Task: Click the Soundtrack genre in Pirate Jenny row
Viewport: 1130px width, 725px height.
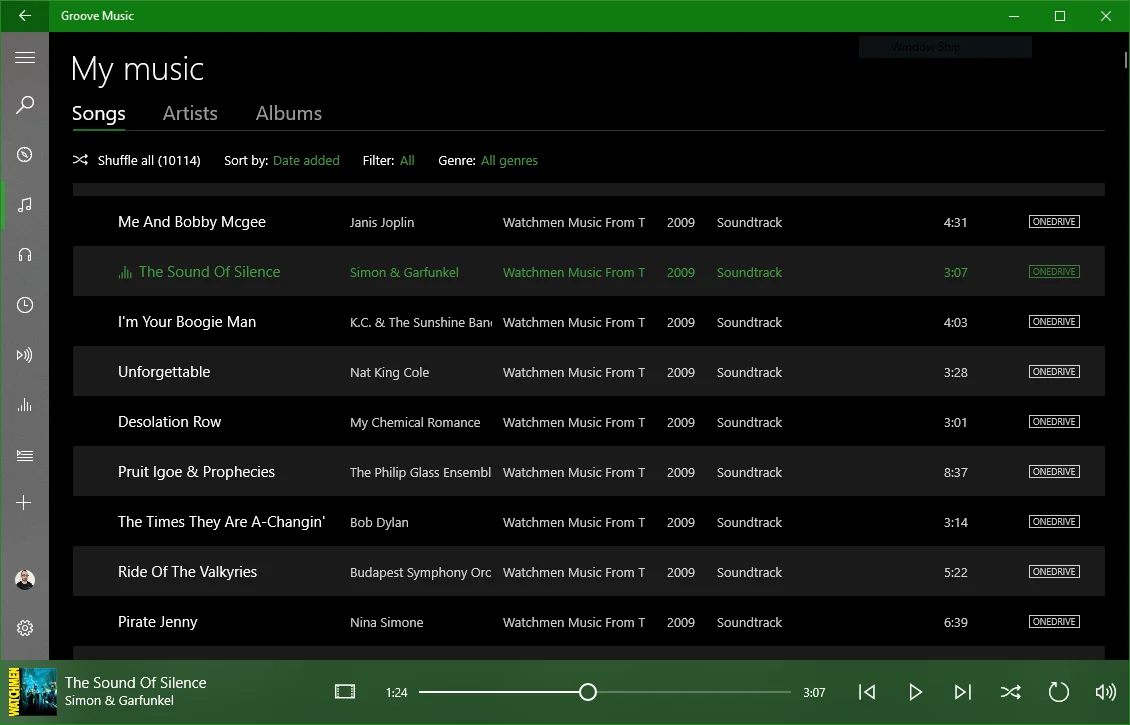Action: (749, 623)
